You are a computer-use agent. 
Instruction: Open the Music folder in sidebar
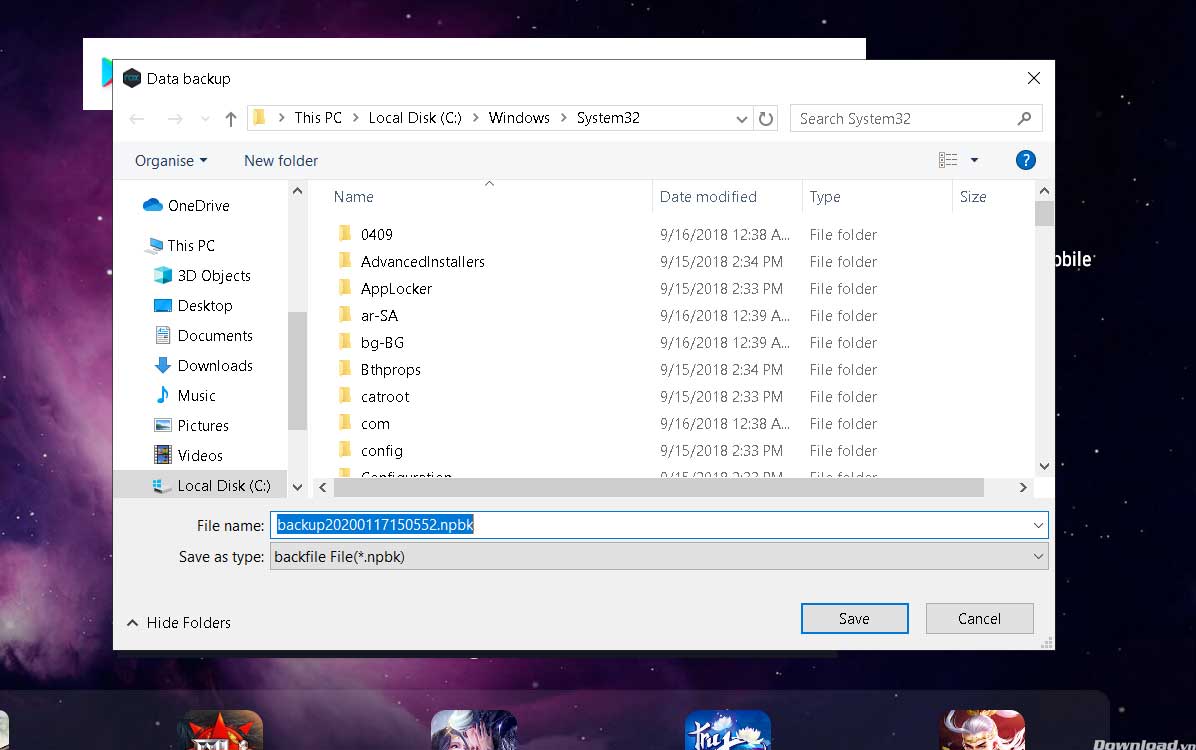coord(196,396)
